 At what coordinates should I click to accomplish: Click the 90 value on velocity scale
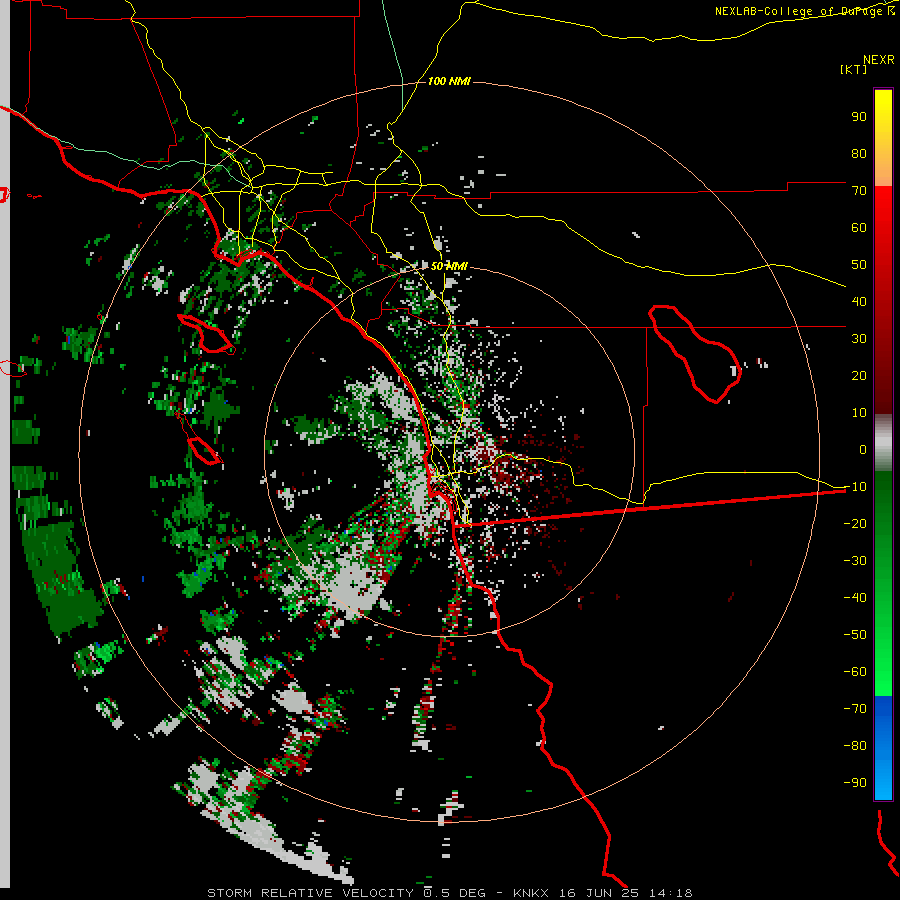[859, 117]
